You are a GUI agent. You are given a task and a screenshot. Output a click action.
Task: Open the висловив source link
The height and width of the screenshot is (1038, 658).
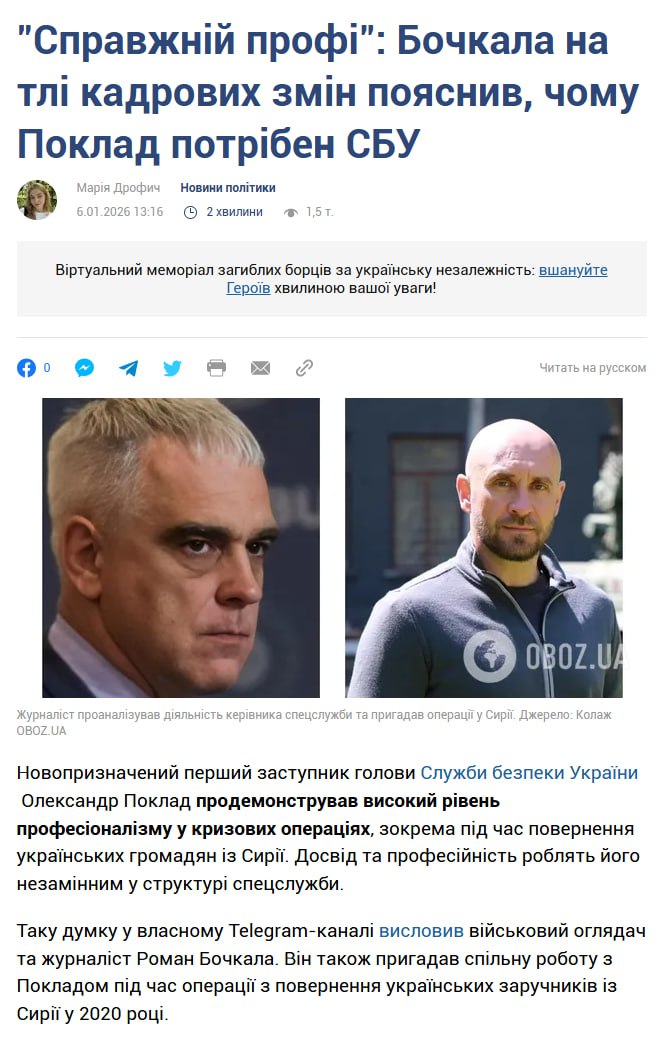(421, 931)
